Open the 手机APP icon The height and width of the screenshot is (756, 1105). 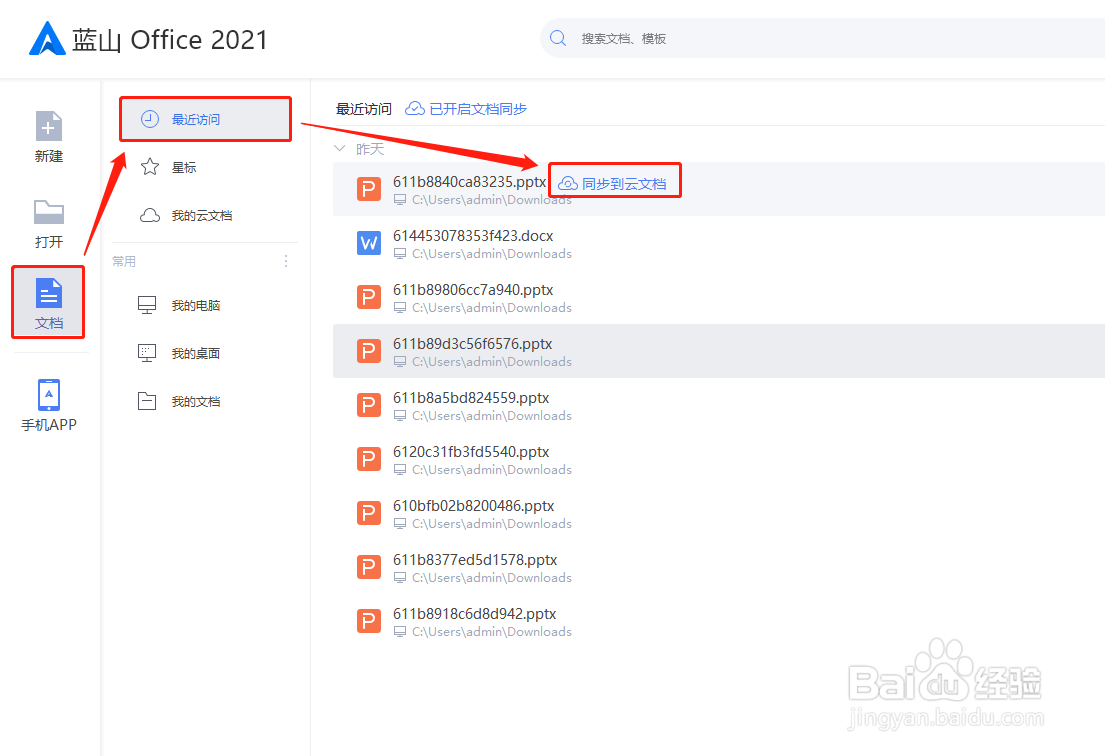[x=49, y=395]
